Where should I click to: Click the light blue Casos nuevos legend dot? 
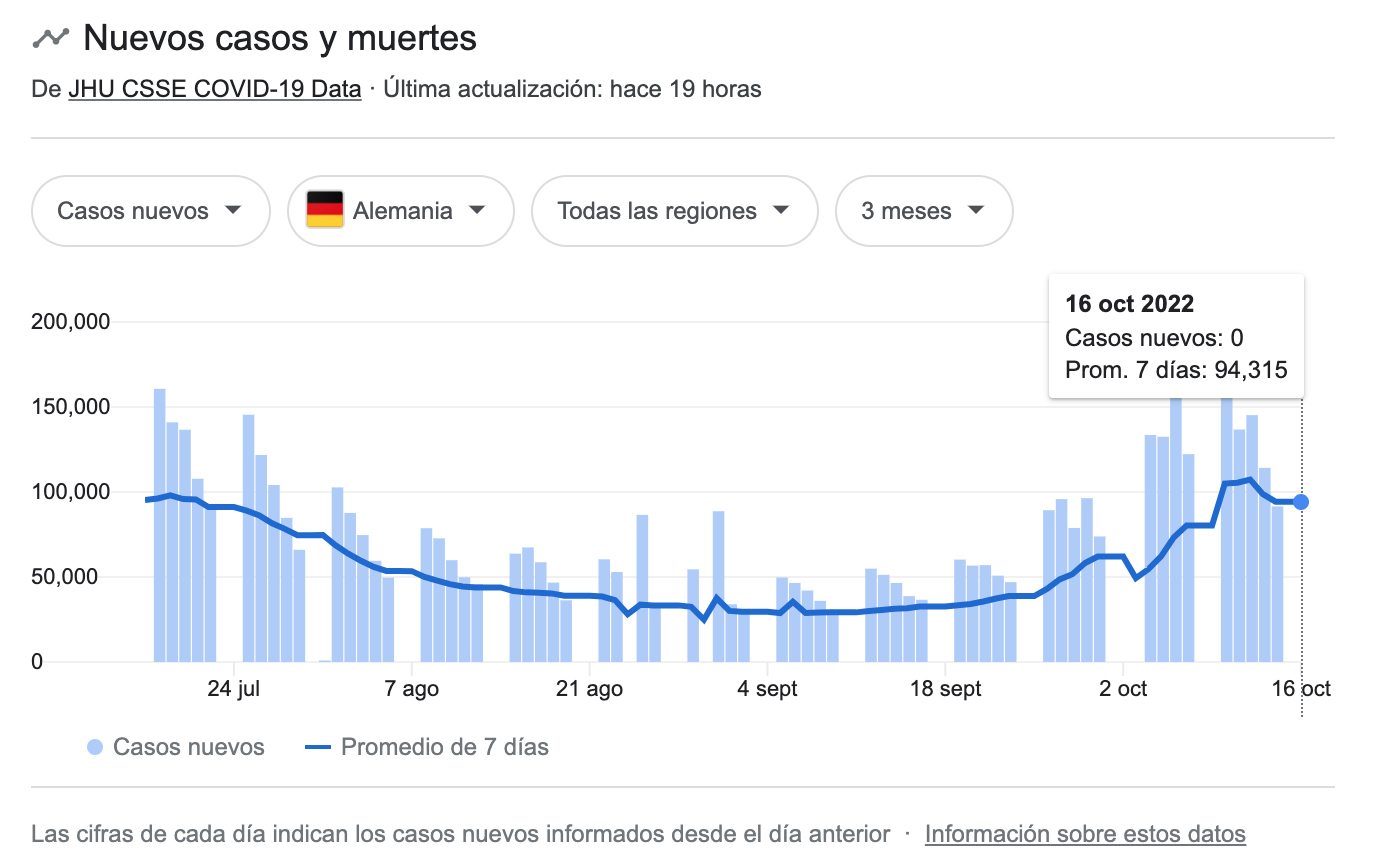[x=95, y=747]
